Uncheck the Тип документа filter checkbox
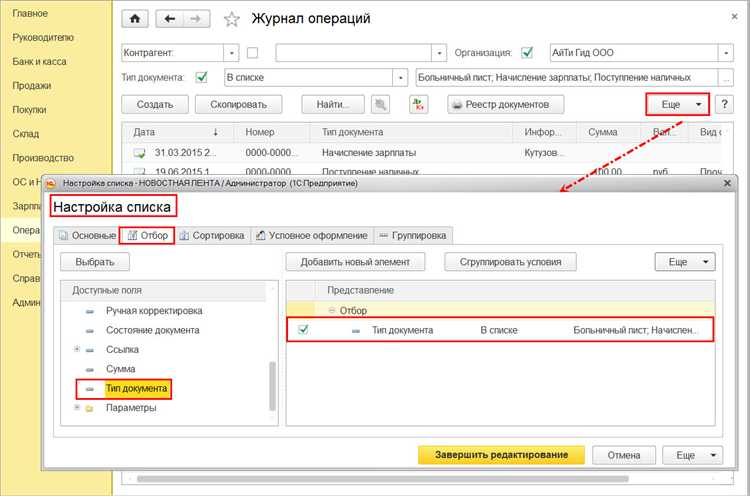750x496 pixels. click(202, 77)
